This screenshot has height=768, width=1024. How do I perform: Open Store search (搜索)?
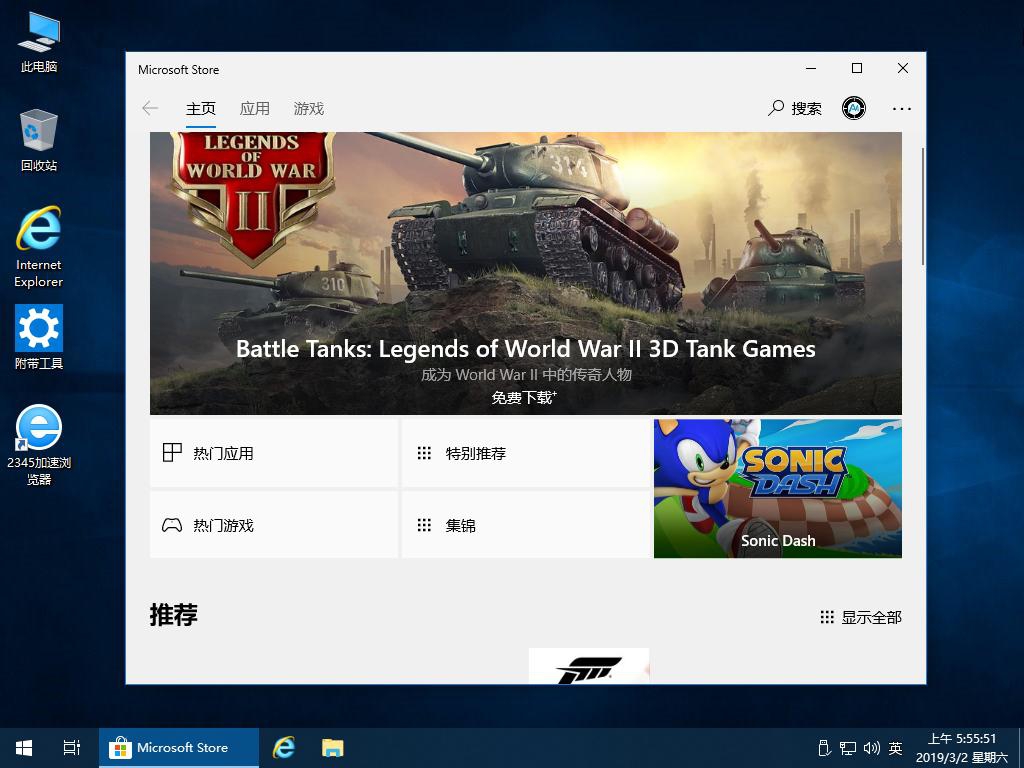(795, 108)
